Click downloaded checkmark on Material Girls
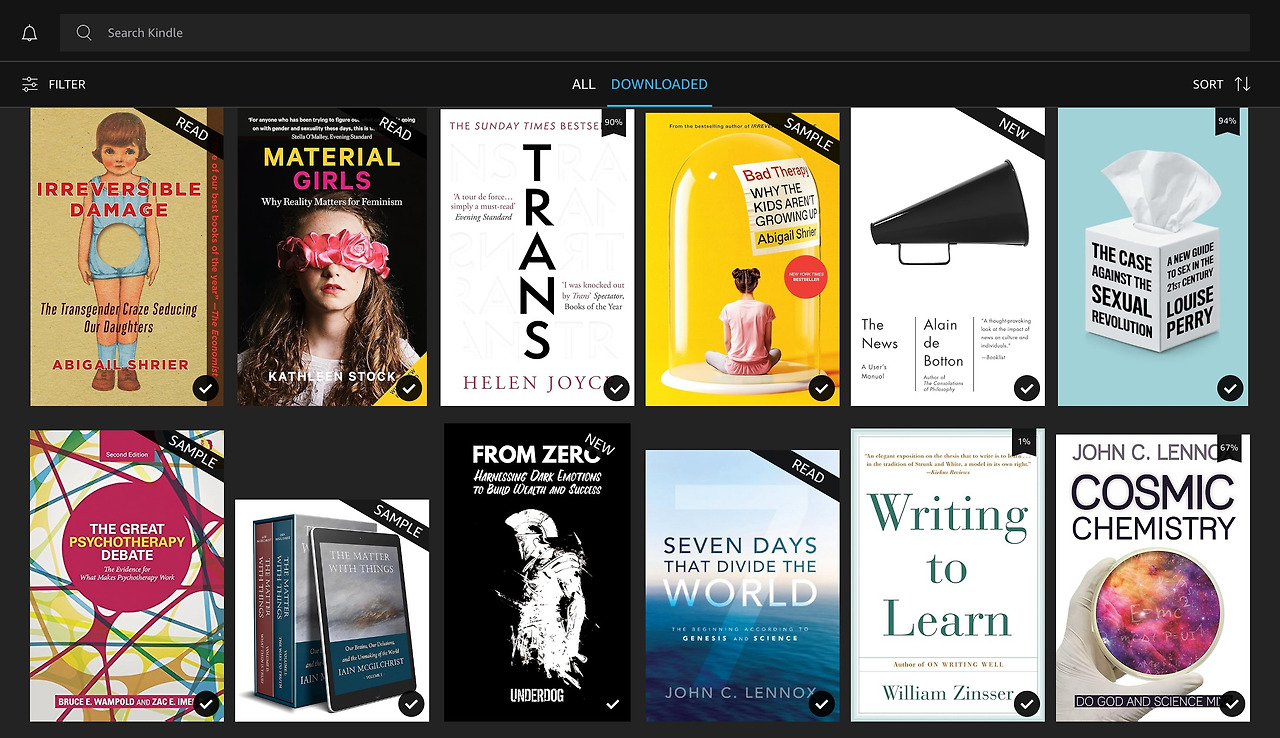This screenshot has height=738, width=1280. [411, 388]
